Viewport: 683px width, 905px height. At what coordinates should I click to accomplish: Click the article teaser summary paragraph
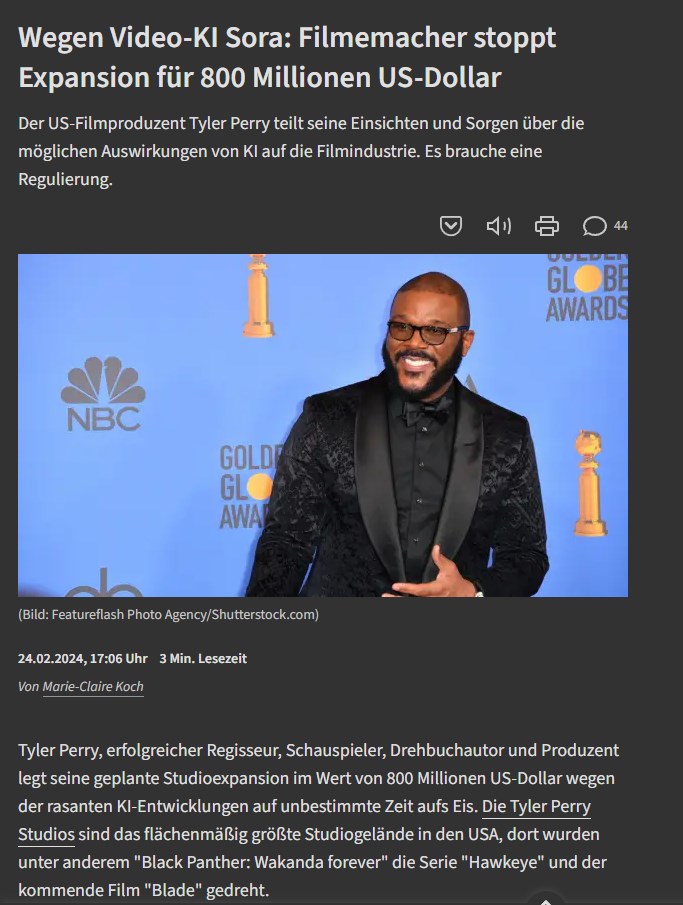301,151
